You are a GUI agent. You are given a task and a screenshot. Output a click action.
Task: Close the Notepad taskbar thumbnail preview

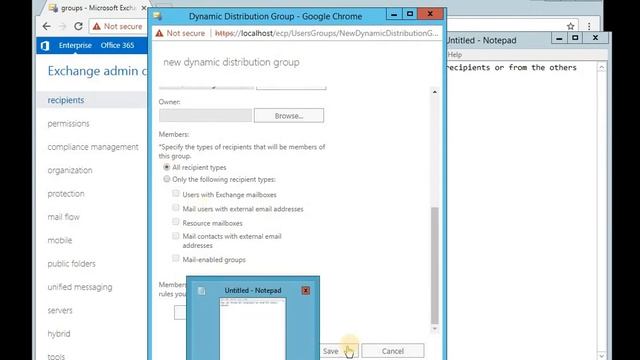click(x=306, y=291)
